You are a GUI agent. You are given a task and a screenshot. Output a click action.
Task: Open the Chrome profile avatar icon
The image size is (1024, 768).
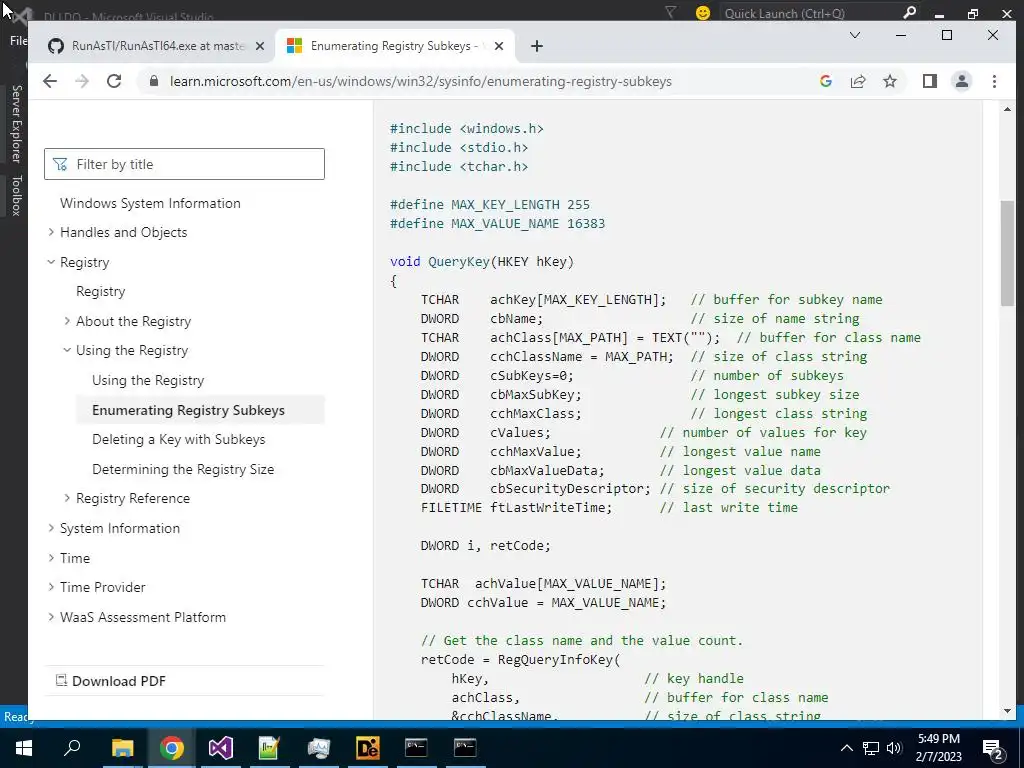pos(961,81)
